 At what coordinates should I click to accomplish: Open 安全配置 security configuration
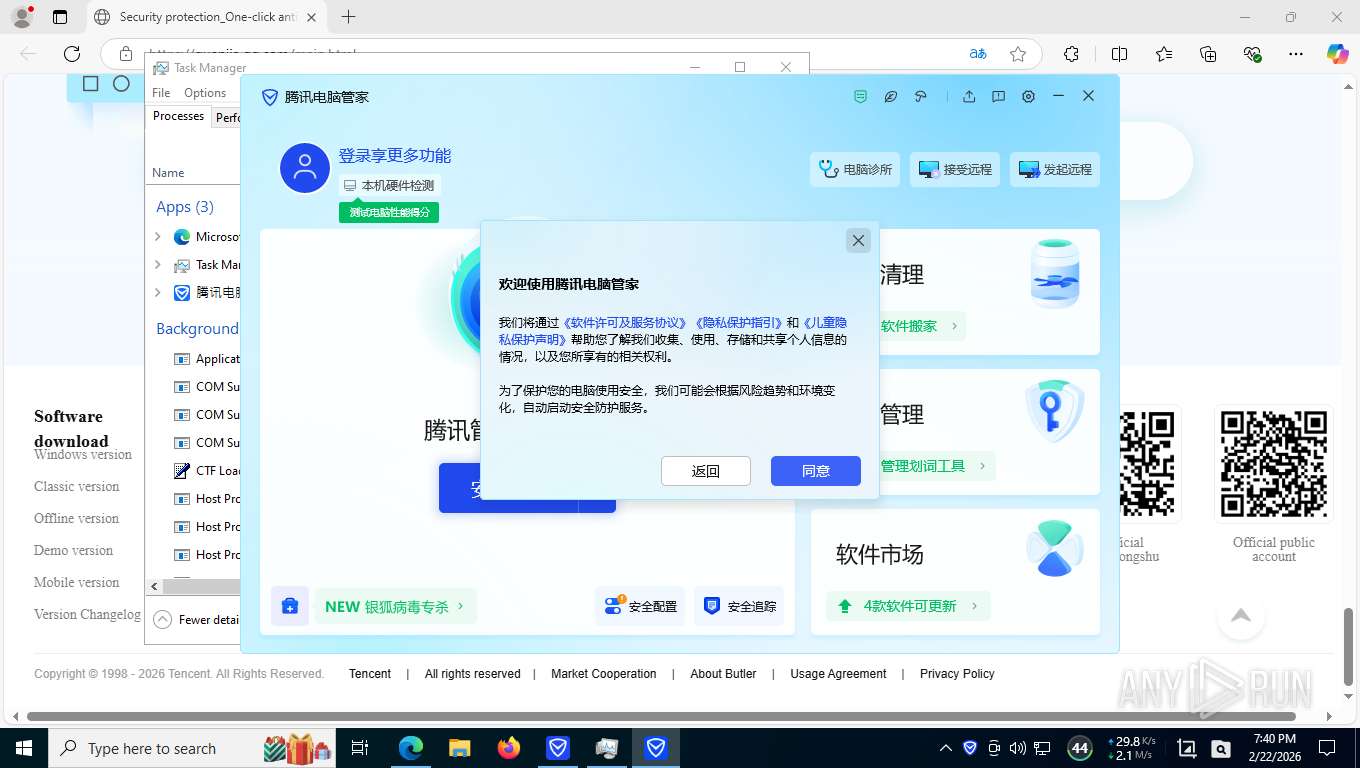coord(640,606)
